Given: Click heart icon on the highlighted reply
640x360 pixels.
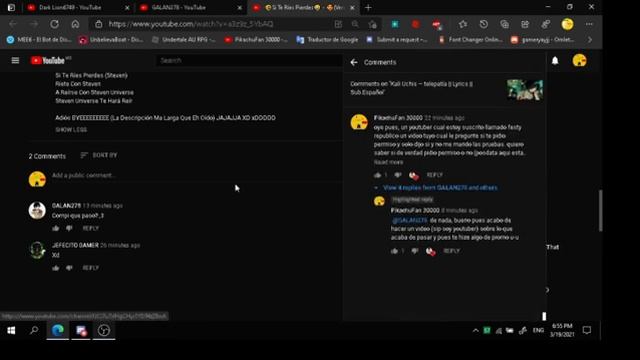Looking at the screenshot, I should click(431, 251).
